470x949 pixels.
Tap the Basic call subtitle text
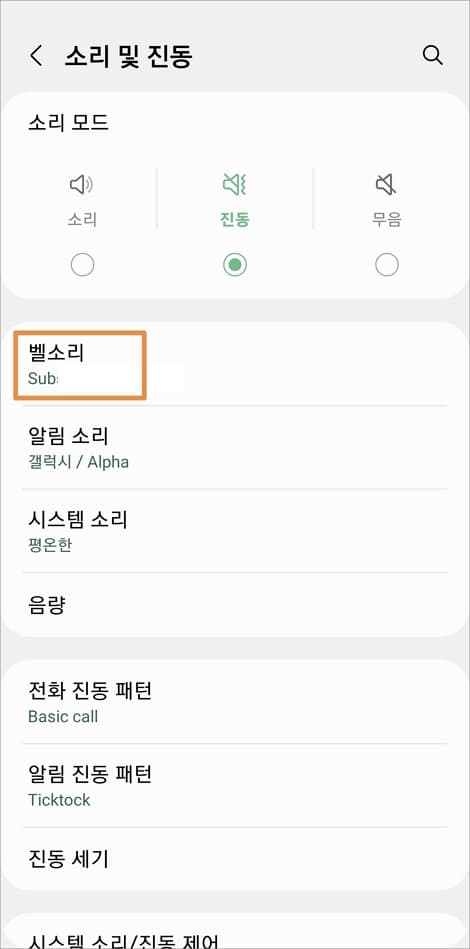[x=63, y=717]
